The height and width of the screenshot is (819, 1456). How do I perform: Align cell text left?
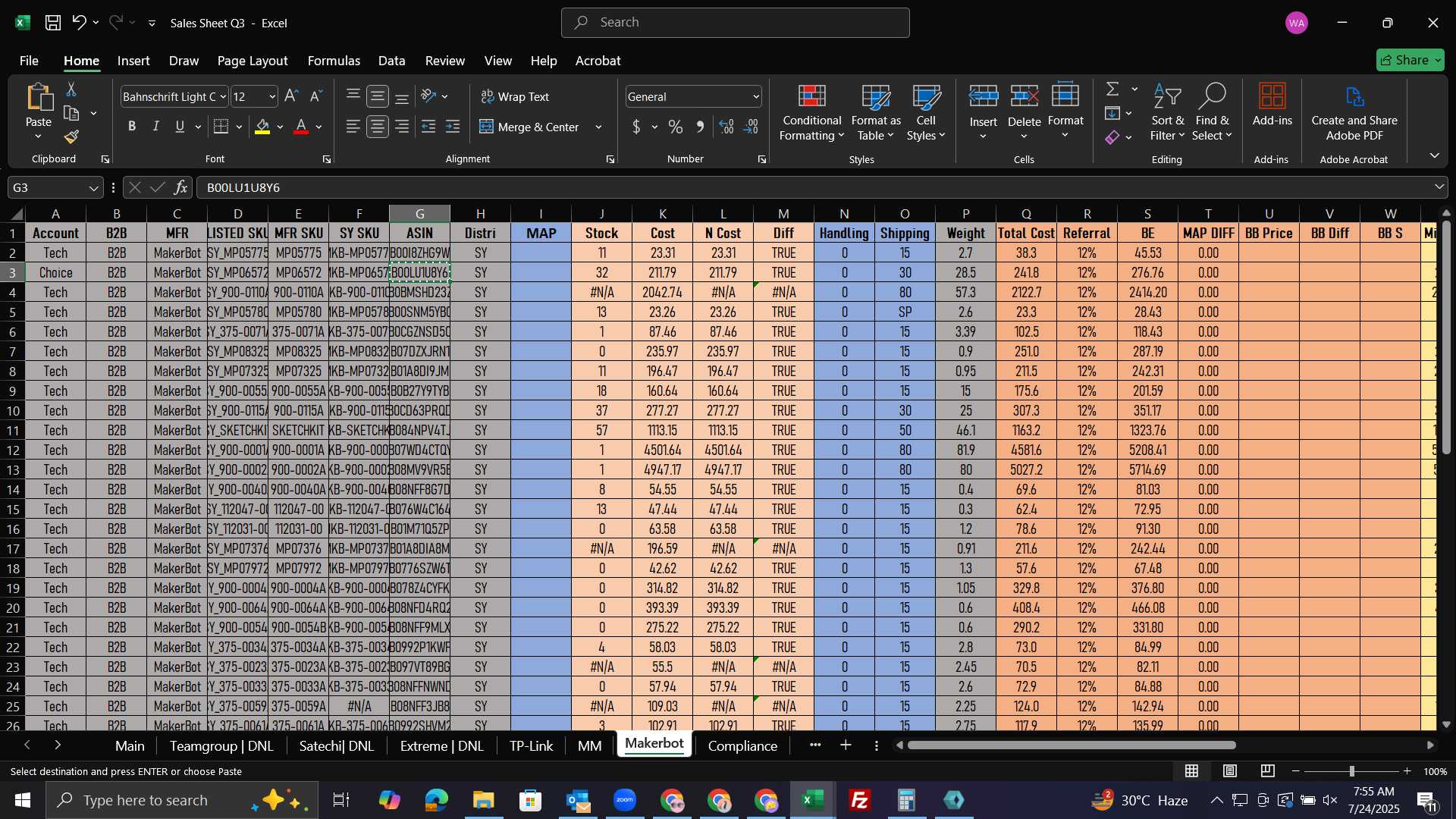353,127
